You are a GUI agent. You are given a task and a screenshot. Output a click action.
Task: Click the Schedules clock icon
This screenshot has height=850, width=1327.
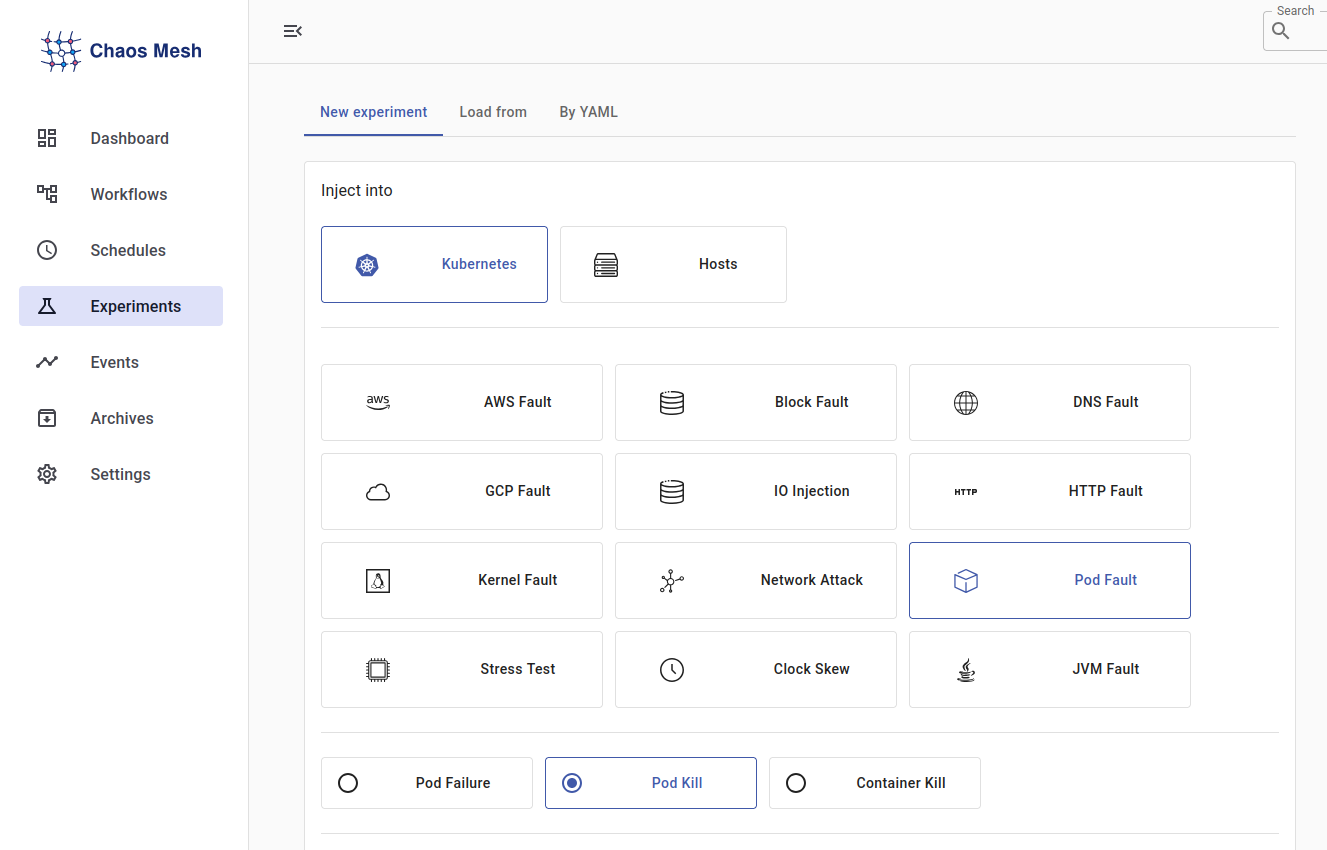coord(47,250)
